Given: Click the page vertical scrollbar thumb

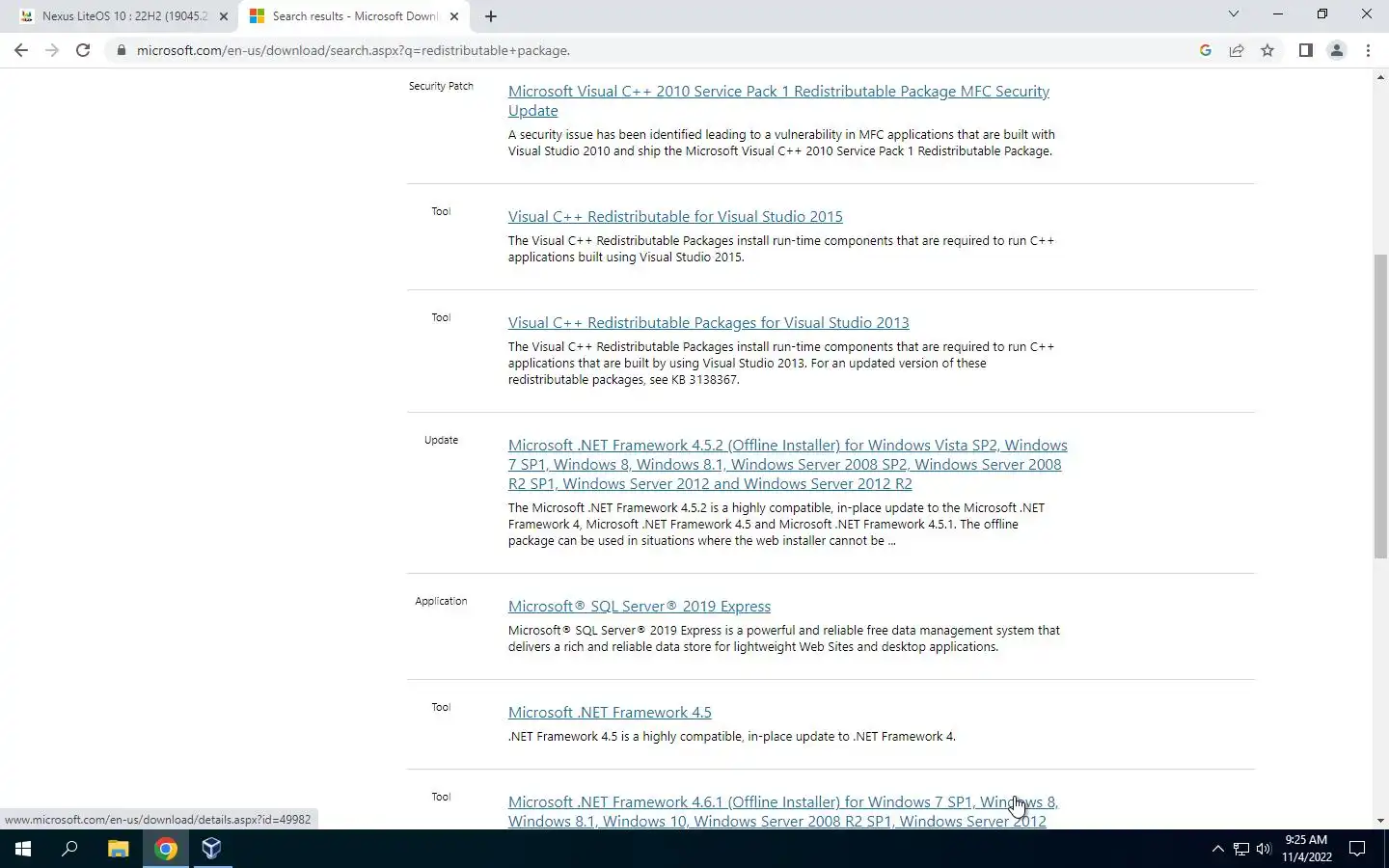Looking at the screenshot, I should tap(1380, 405).
